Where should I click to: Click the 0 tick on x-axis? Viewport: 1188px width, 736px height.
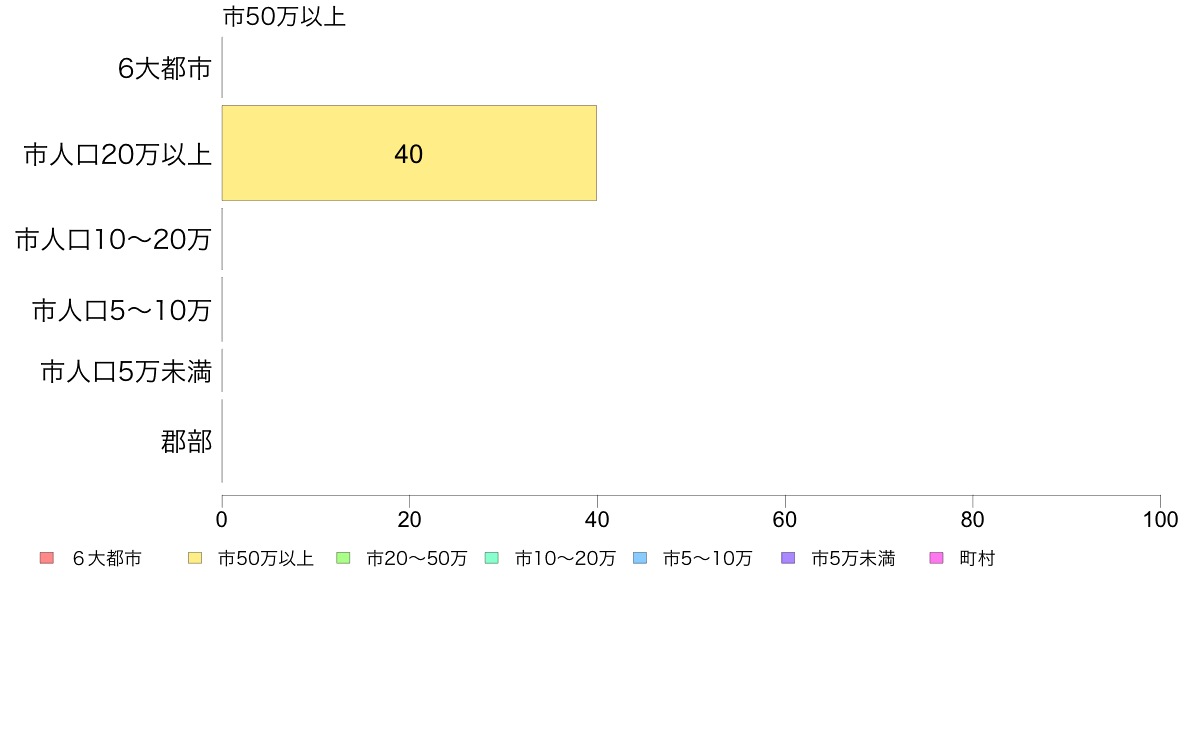tap(222, 519)
